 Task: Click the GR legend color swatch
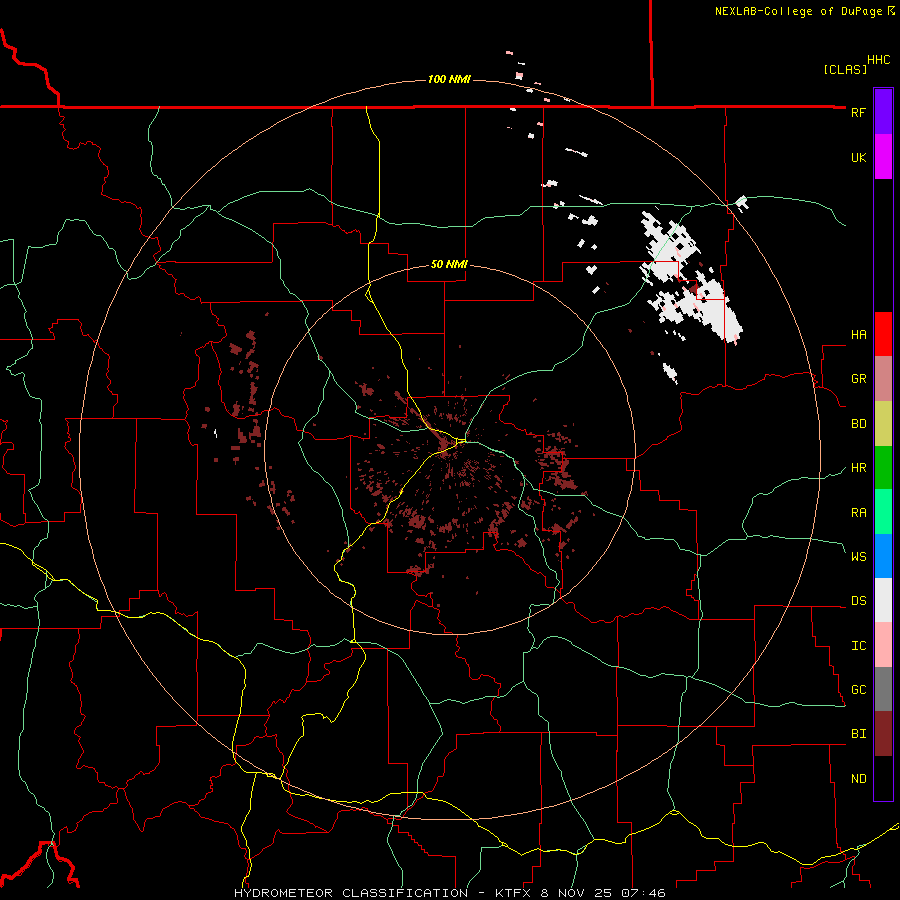(883, 379)
